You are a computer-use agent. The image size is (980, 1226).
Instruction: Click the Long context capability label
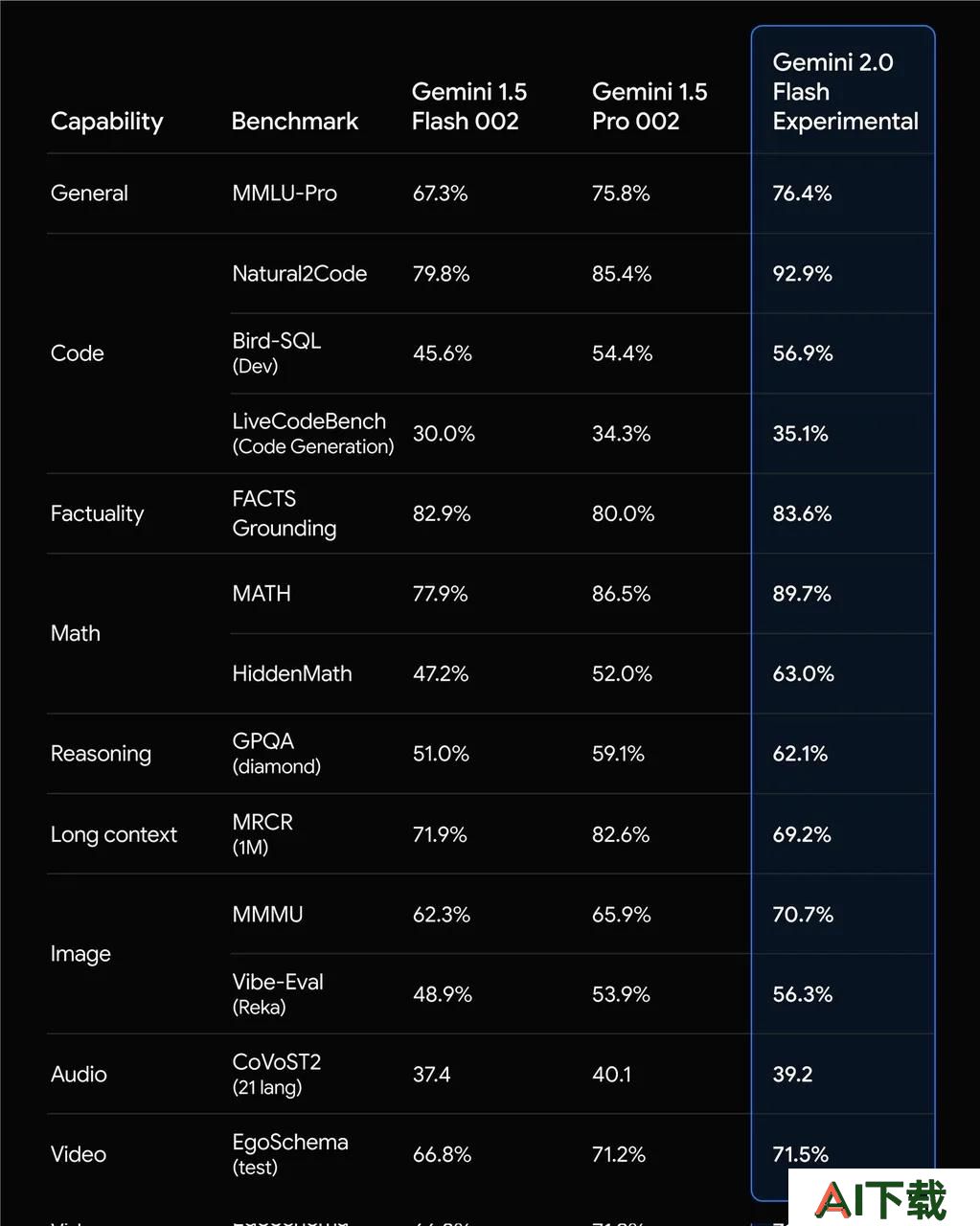pos(114,835)
